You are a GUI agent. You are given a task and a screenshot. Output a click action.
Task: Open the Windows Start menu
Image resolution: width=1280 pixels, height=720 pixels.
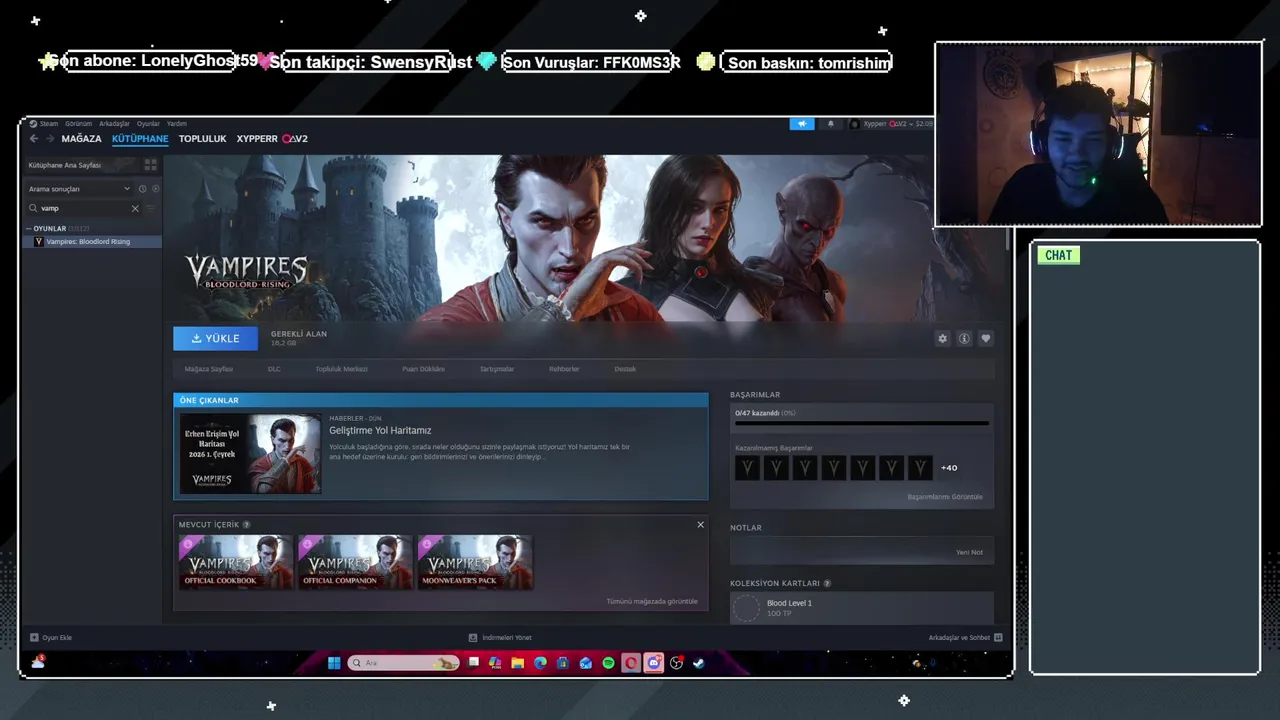(x=334, y=663)
